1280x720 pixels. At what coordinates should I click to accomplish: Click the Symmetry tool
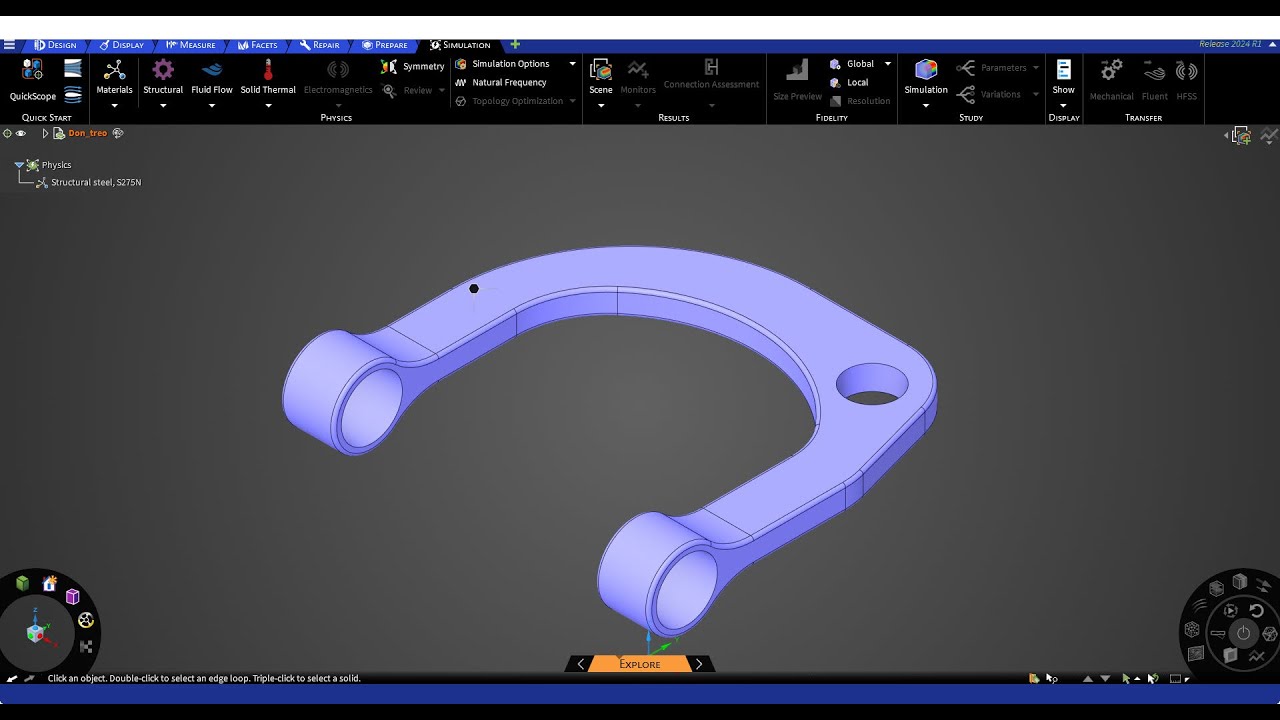[x=412, y=66]
